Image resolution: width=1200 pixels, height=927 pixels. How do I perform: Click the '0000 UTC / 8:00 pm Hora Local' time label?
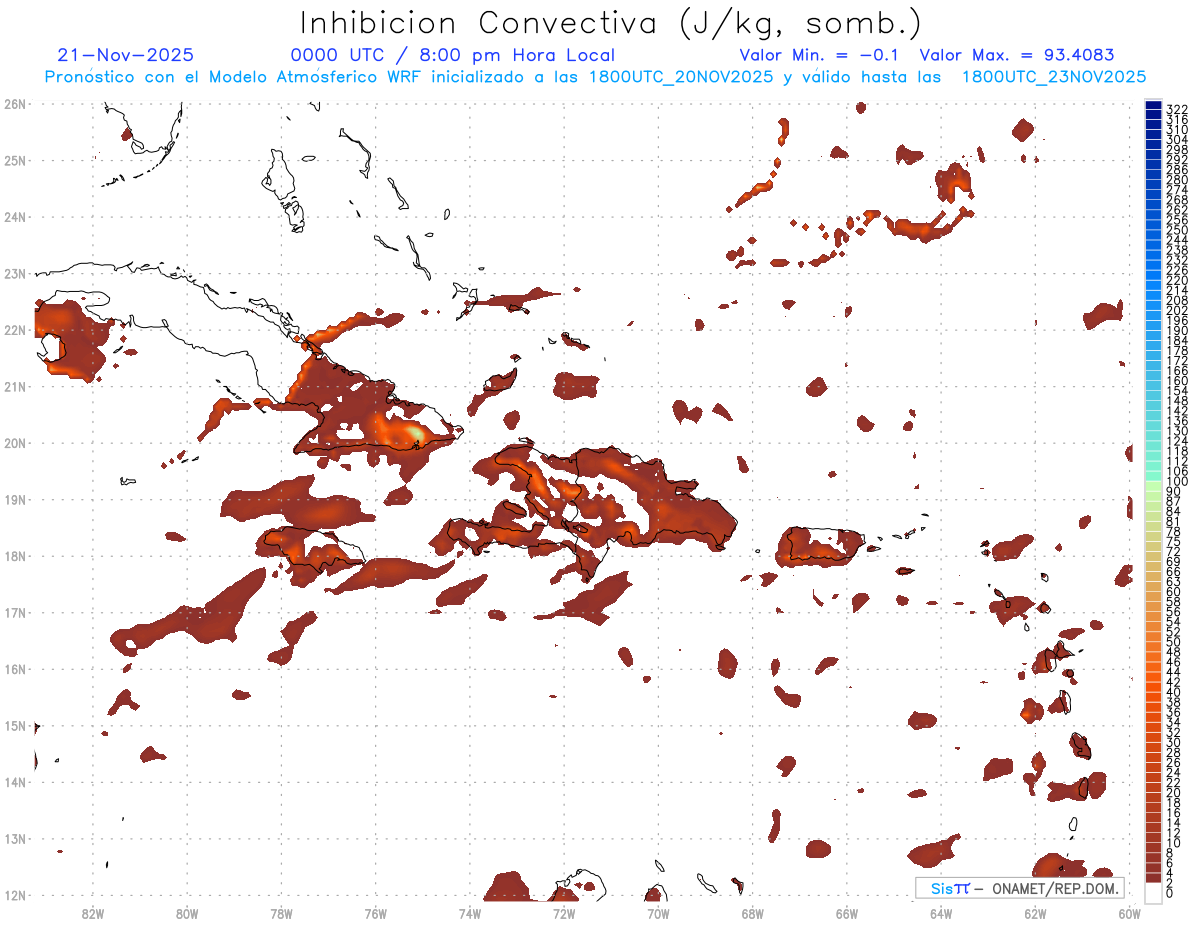(x=453, y=56)
